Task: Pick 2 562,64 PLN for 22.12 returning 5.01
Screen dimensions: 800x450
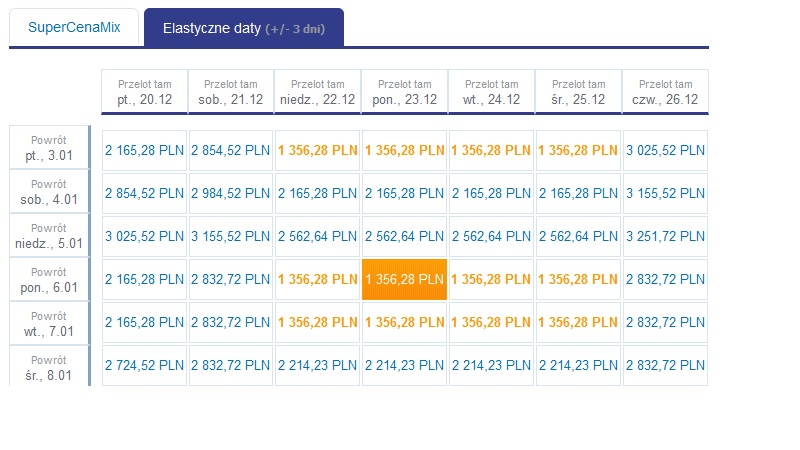Action: (317, 236)
